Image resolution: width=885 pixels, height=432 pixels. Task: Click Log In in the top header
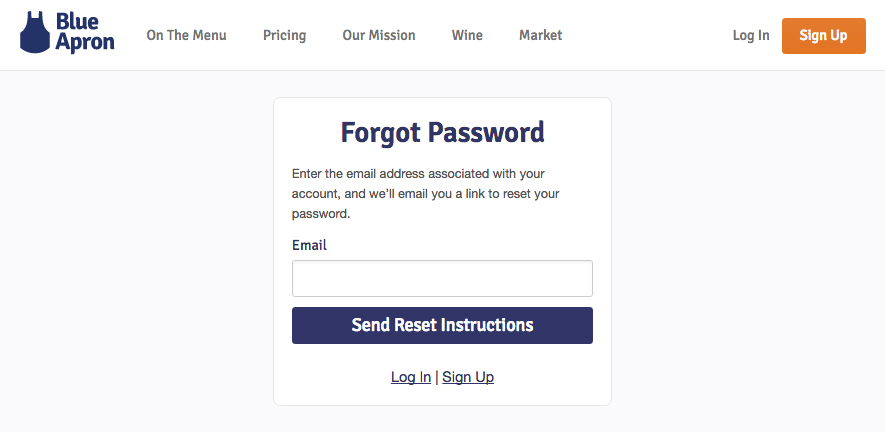(751, 36)
